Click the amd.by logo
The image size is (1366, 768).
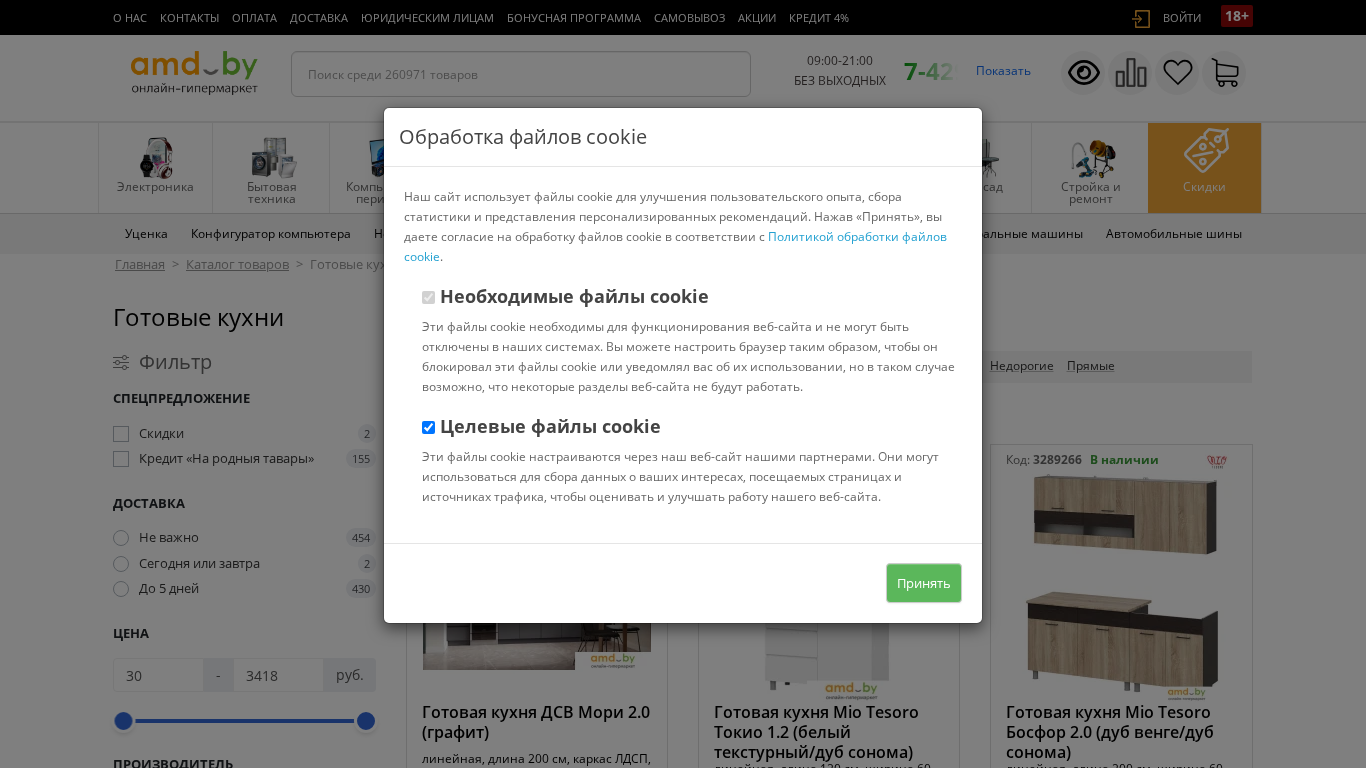[194, 73]
